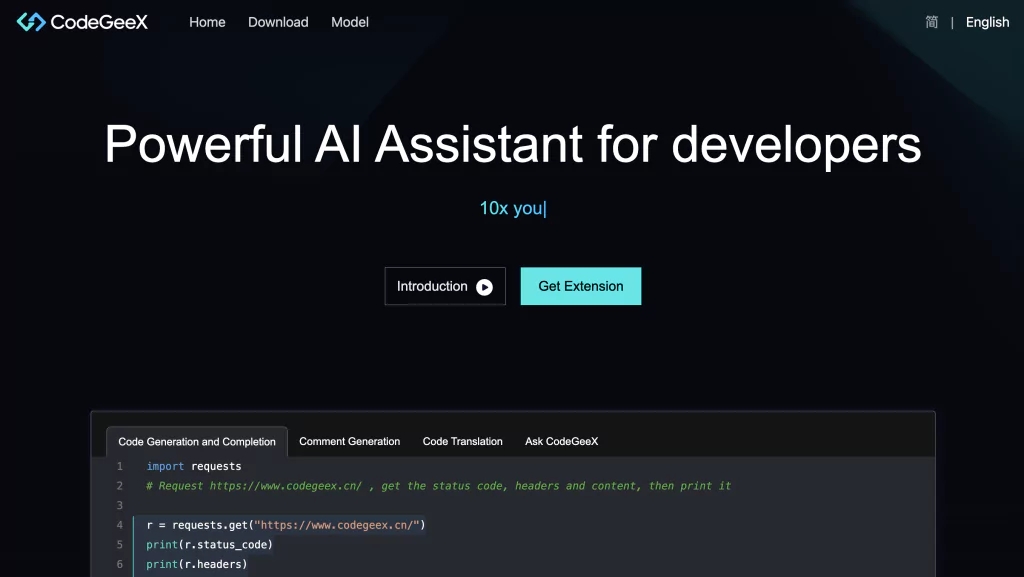Open the Download page from the navbar
The width and height of the screenshot is (1024, 577).
[278, 22]
